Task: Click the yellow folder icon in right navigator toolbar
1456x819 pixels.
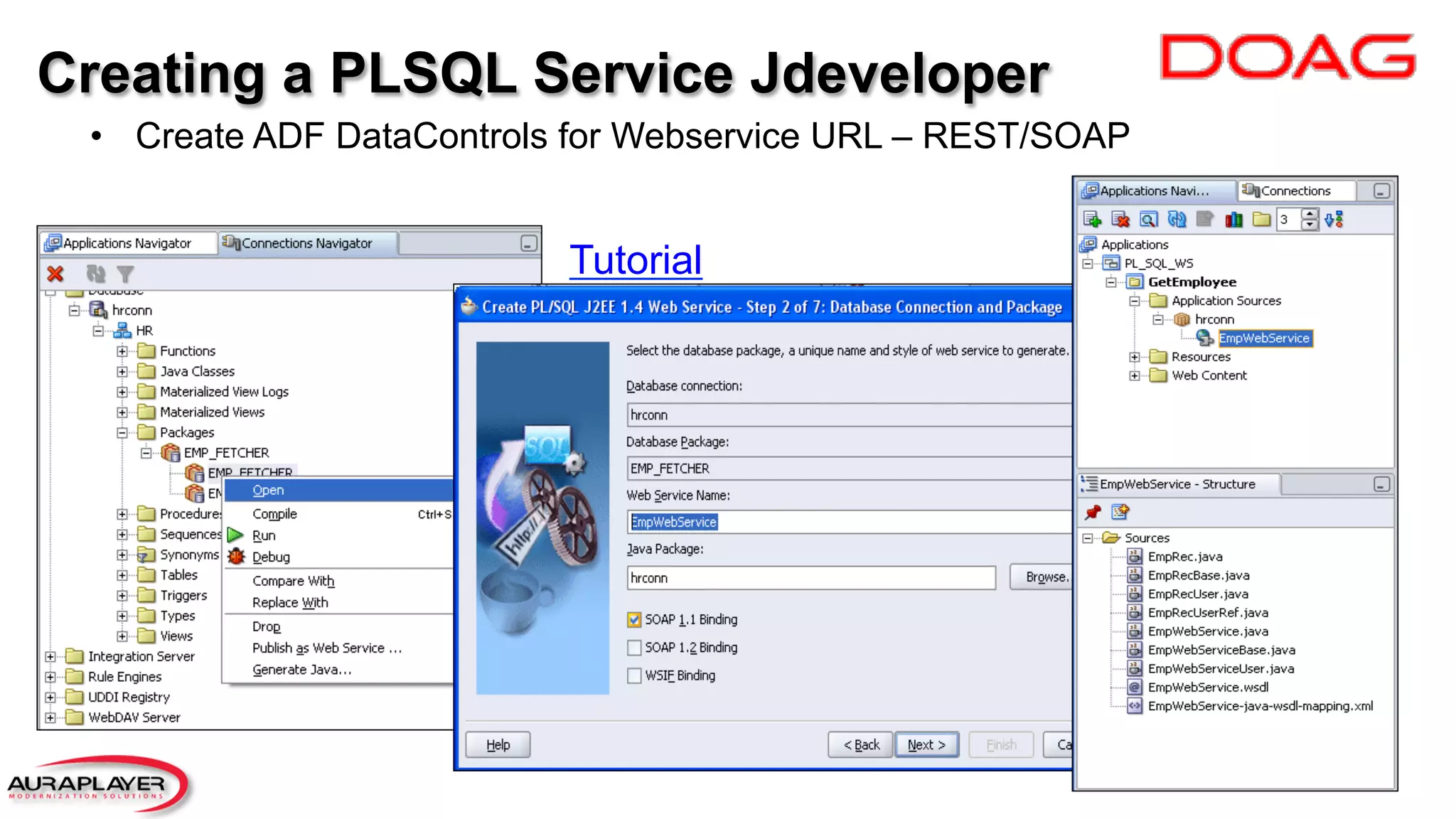Action: click(x=1262, y=220)
